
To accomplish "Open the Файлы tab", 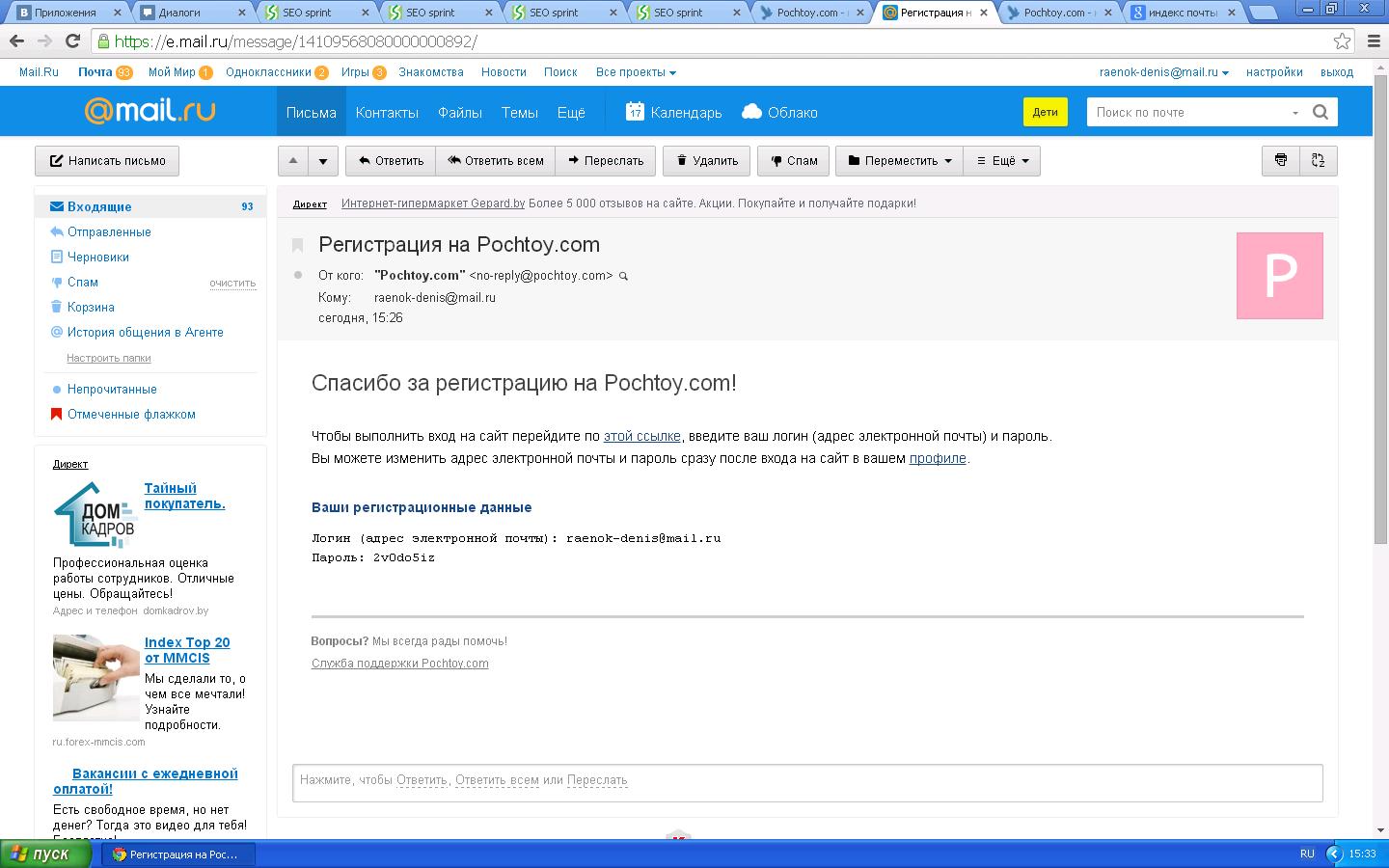I will 460,112.
